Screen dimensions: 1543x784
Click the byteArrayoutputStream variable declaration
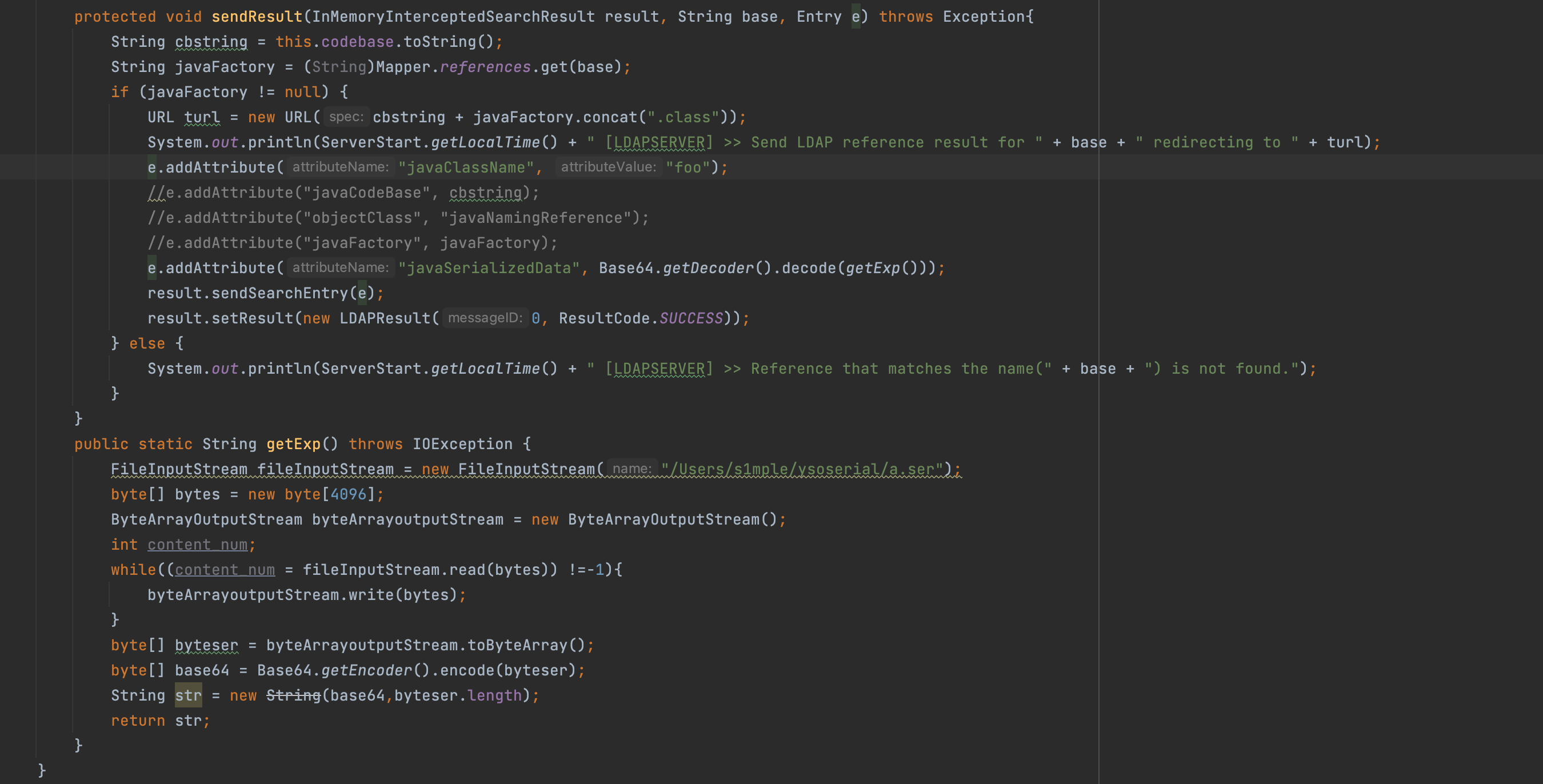[x=407, y=520]
